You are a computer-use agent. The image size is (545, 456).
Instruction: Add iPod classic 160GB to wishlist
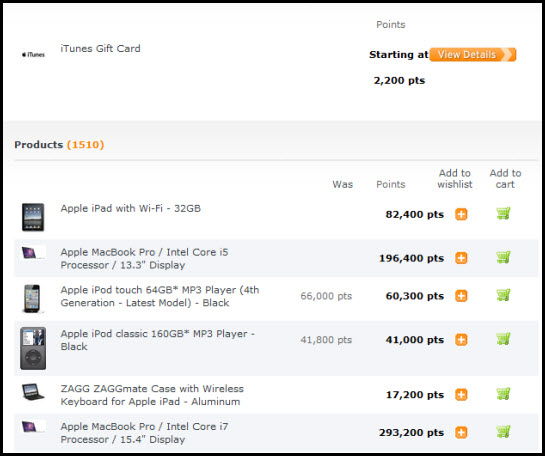pos(461,340)
